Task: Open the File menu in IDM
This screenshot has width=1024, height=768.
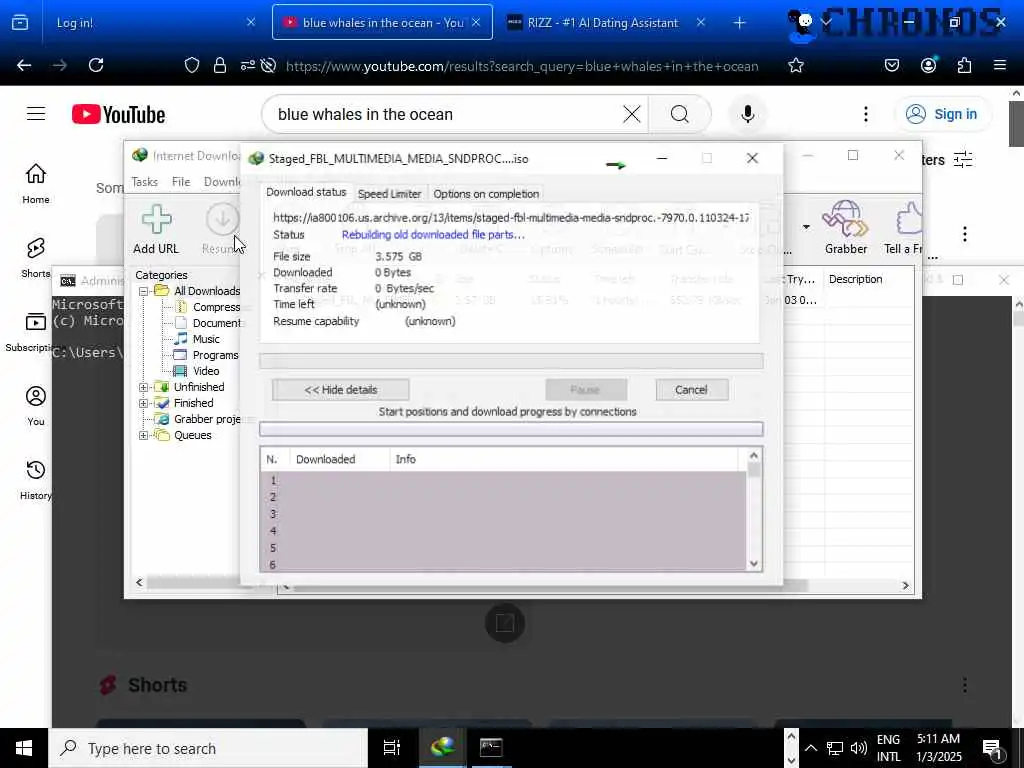Action: (181, 182)
